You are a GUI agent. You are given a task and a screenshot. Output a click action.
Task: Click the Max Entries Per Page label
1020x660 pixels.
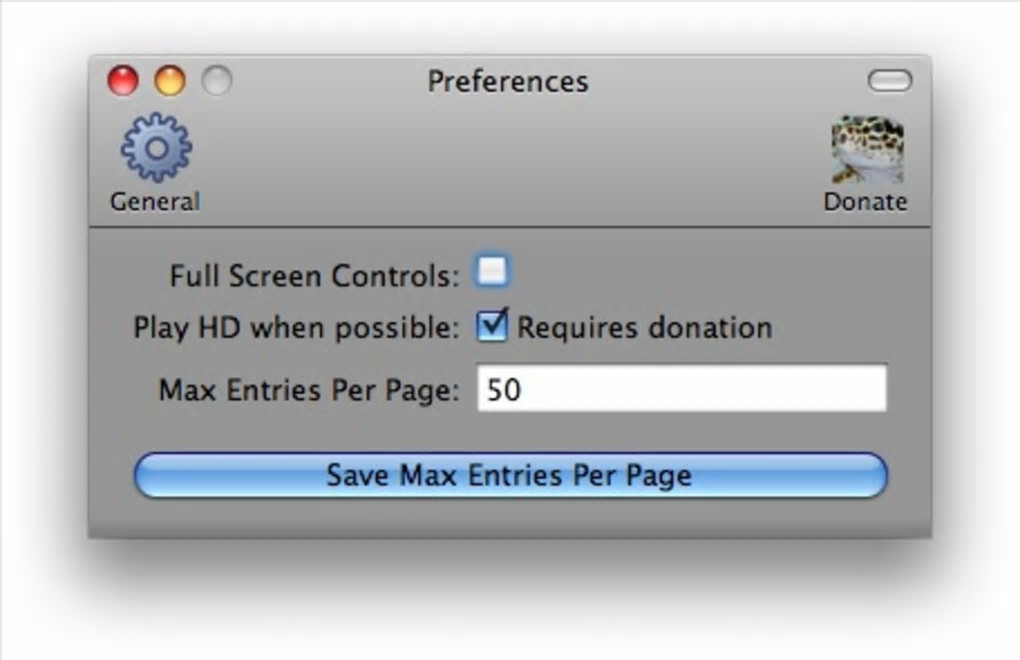[x=309, y=389]
